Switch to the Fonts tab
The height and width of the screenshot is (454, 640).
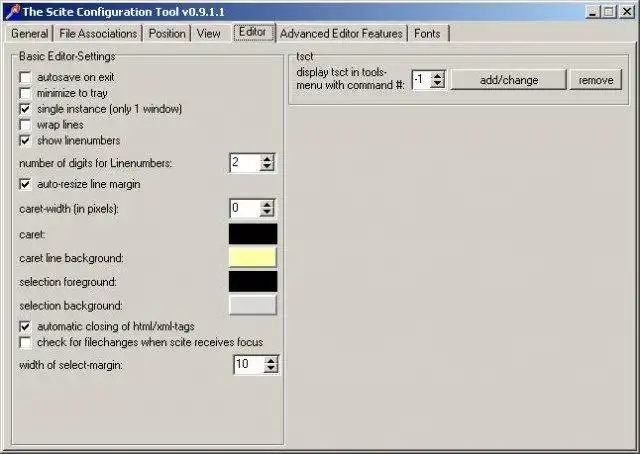click(x=427, y=33)
